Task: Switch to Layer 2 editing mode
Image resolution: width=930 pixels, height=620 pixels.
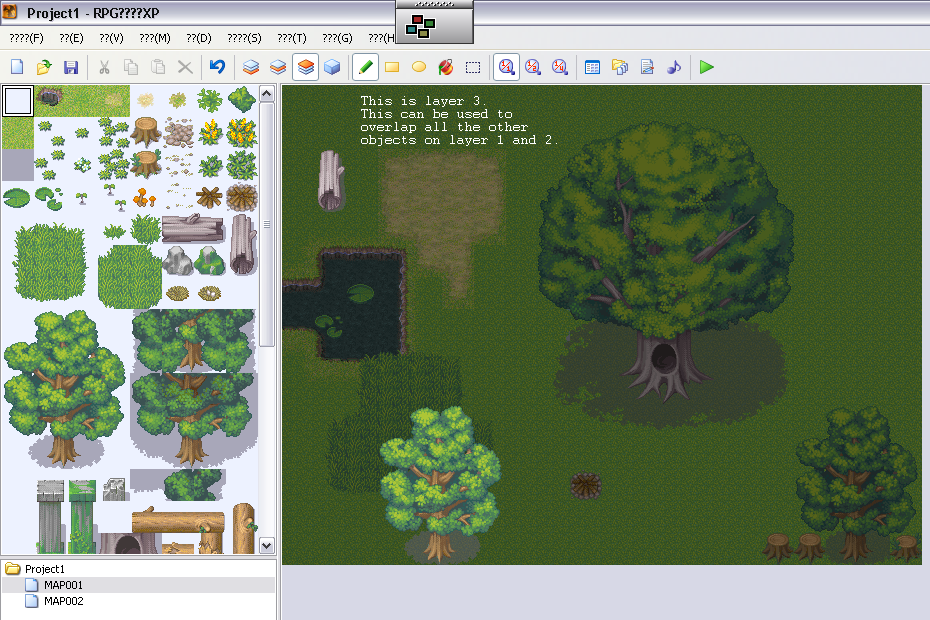Action: [278, 67]
